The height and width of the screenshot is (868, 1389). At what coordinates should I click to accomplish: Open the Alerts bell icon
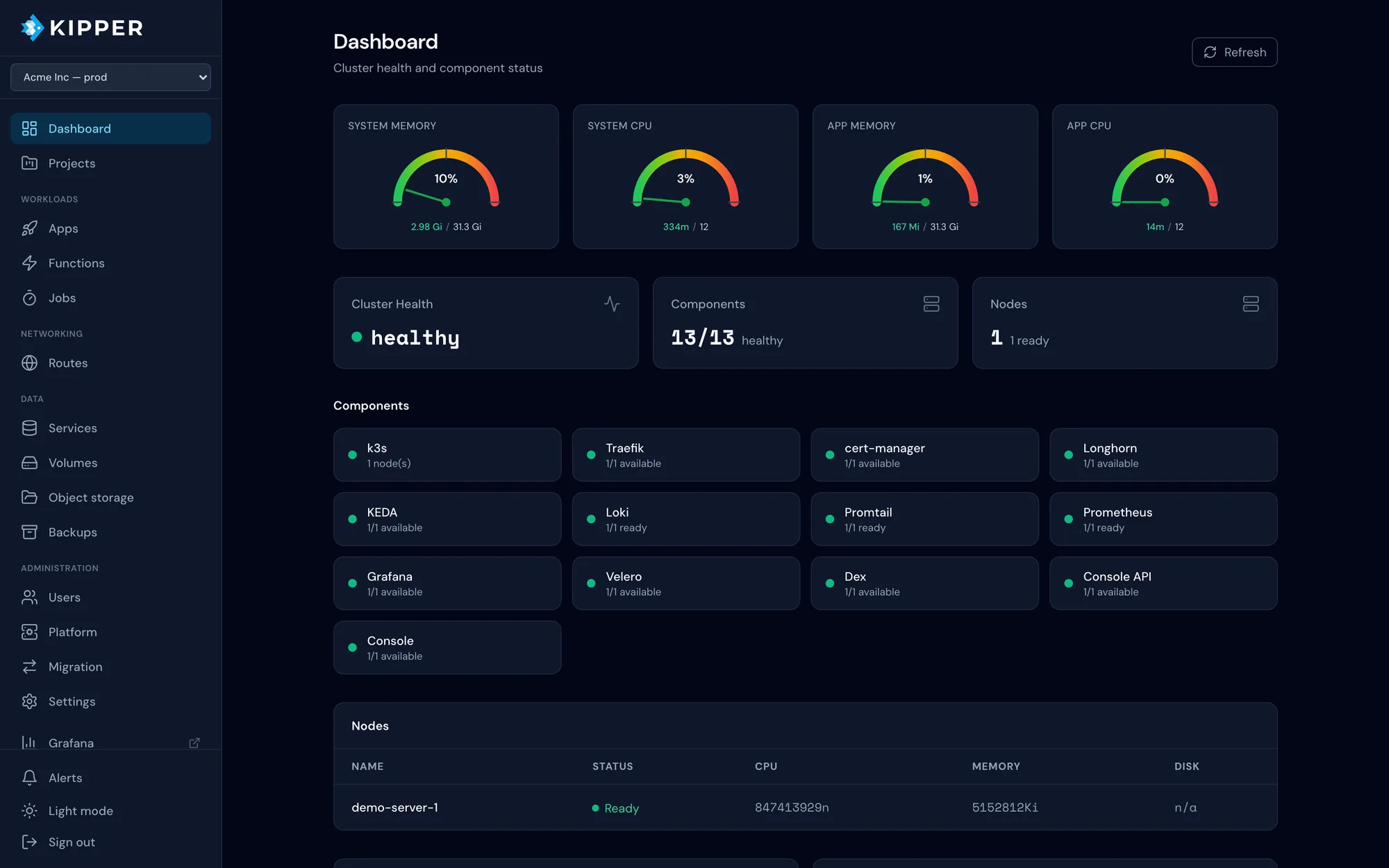click(29, 778)
